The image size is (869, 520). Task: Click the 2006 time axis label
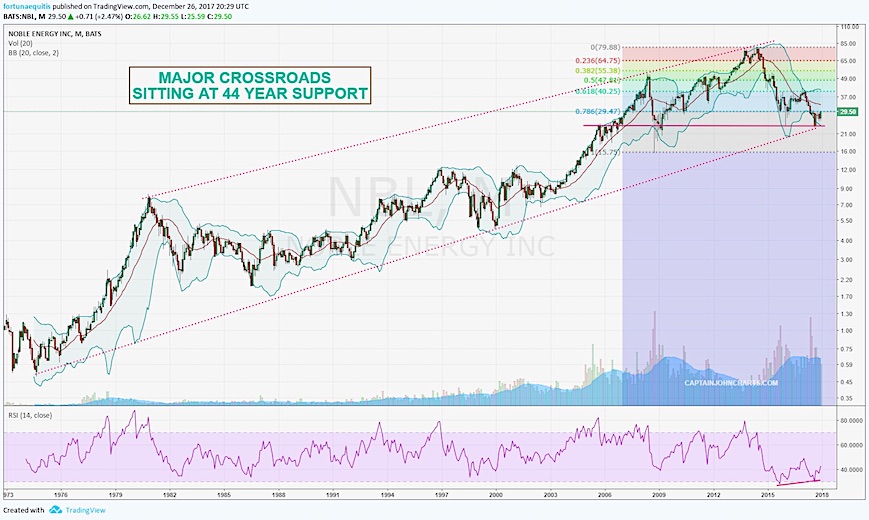point(604,493)
